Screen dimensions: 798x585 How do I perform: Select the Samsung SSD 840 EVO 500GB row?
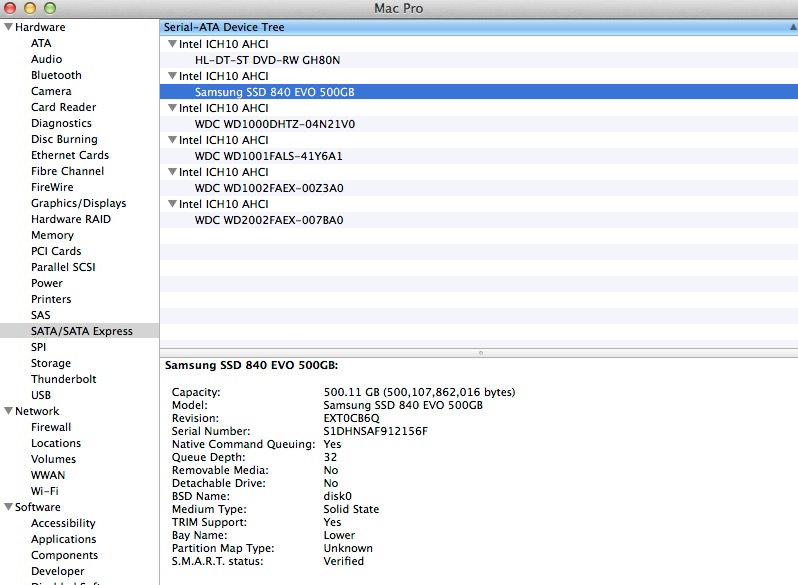point(478,92)
